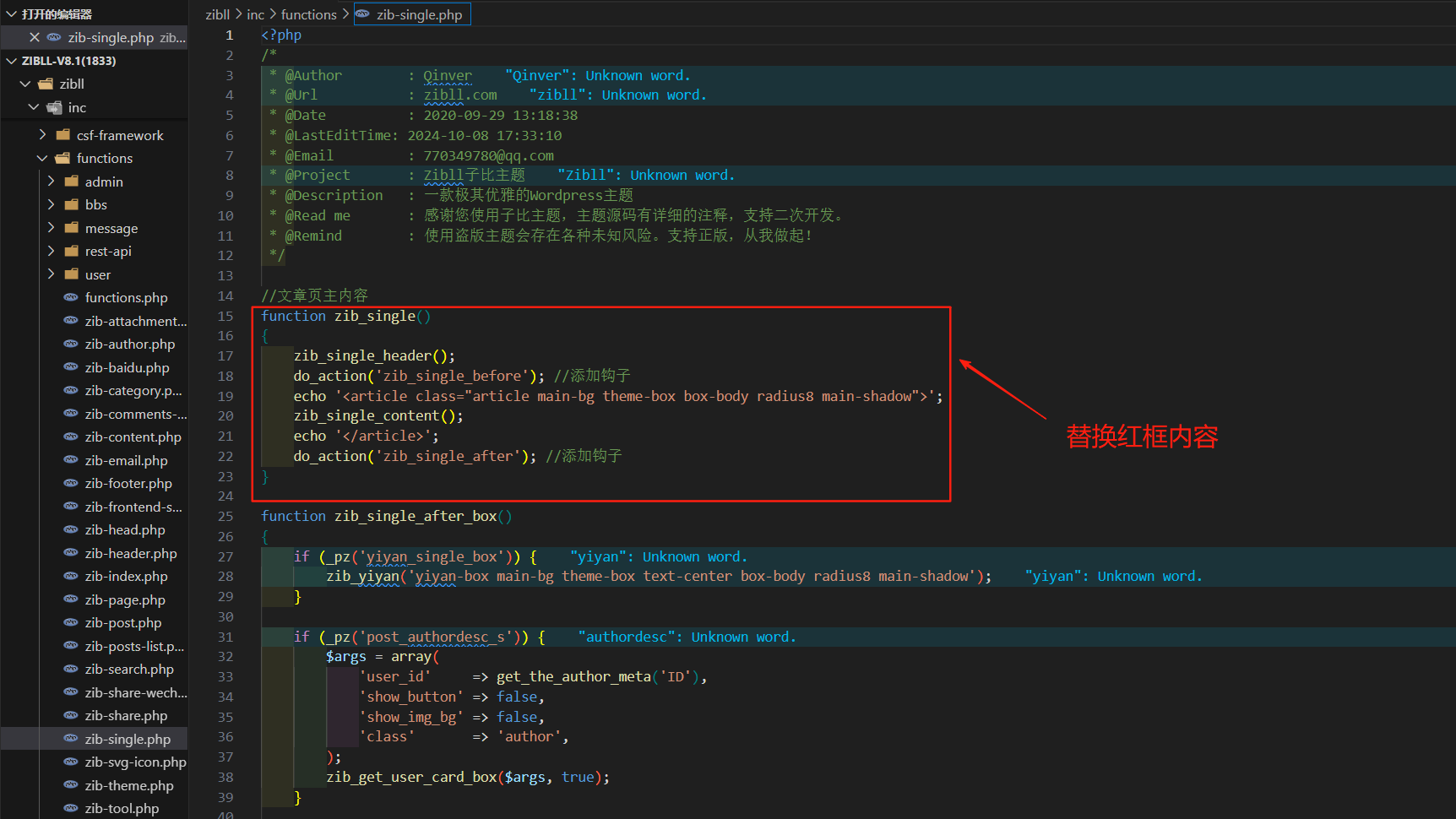Click the PHP icon beside zib-theme.php
Viewport: 1456px width, 819px height.
coord(72,785)
